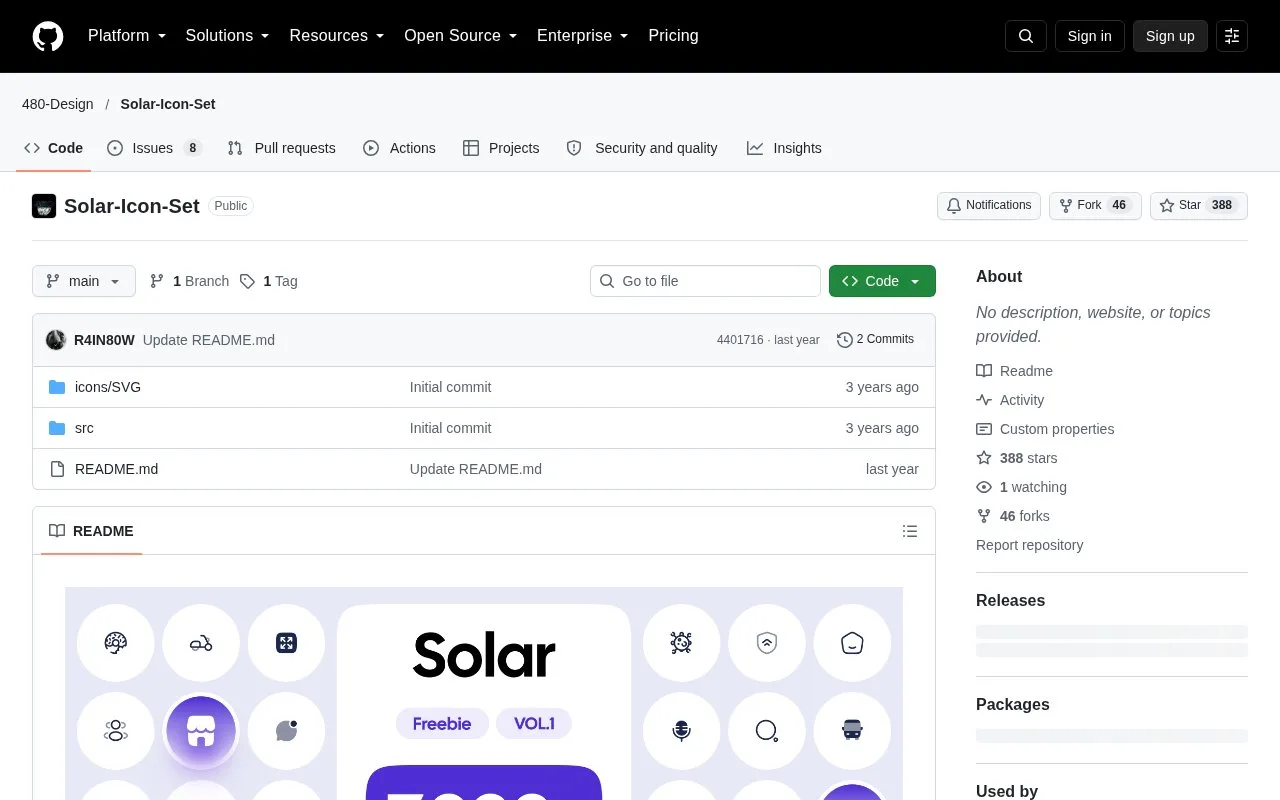This screenshot has height=800, width=1280.
Task: Click the bus icon in README banner
Action: (x=852, y=731)
